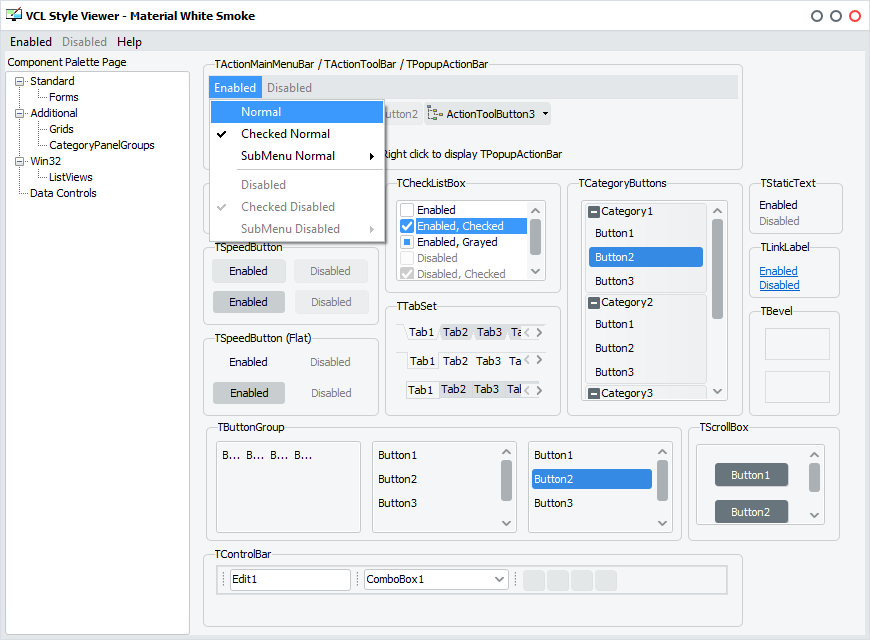870x640 pixels.
Task: Click the app icon in title bar
Action: (x=14, y=15)
